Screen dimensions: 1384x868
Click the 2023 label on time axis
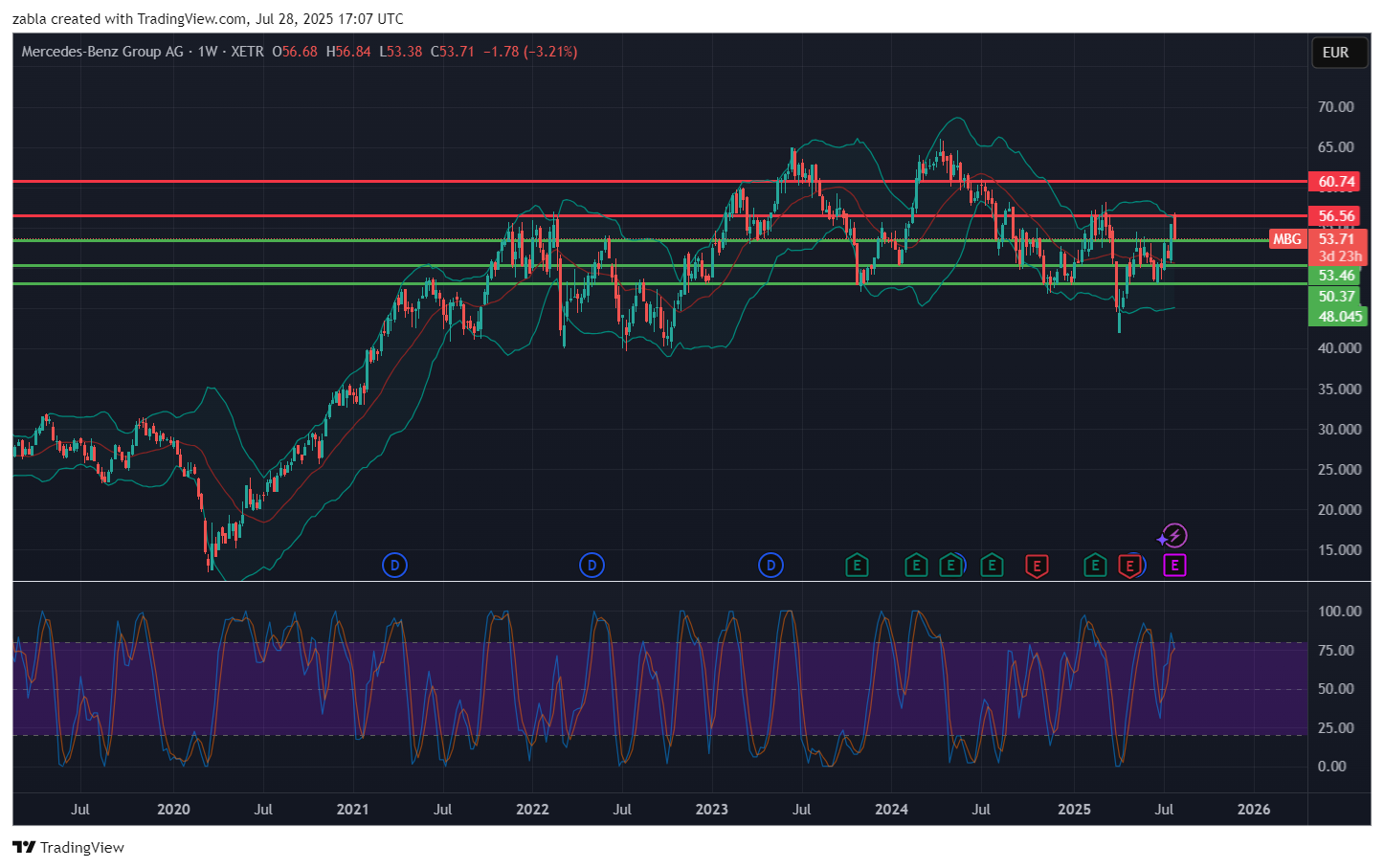712,810
